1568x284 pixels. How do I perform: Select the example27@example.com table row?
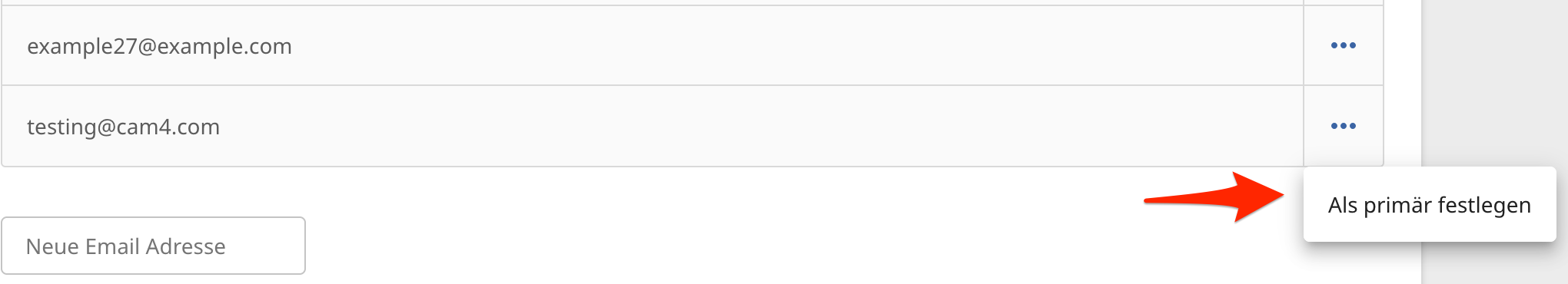pos(692,45)
